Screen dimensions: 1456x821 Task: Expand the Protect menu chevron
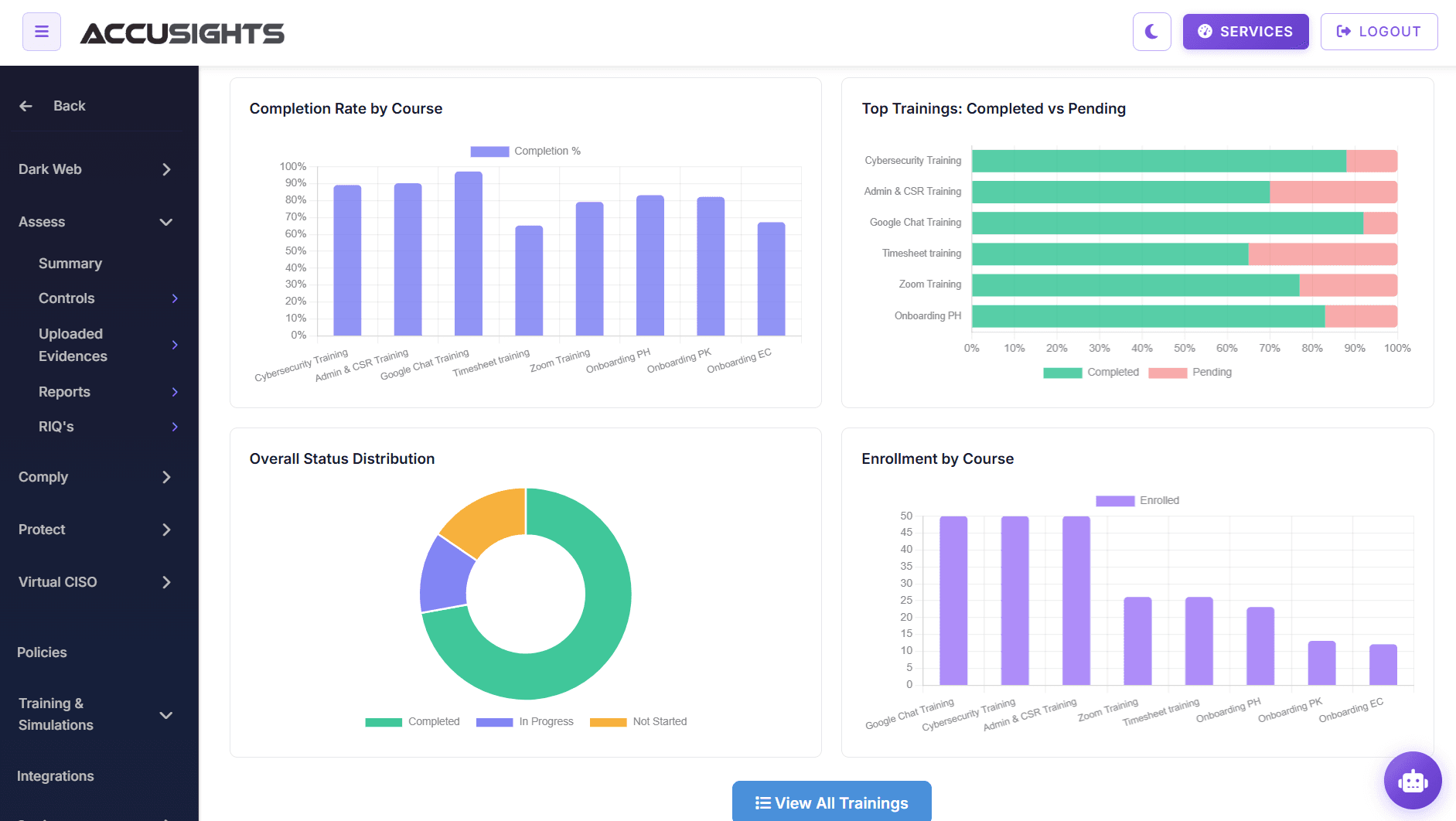(x=166, y=530)
